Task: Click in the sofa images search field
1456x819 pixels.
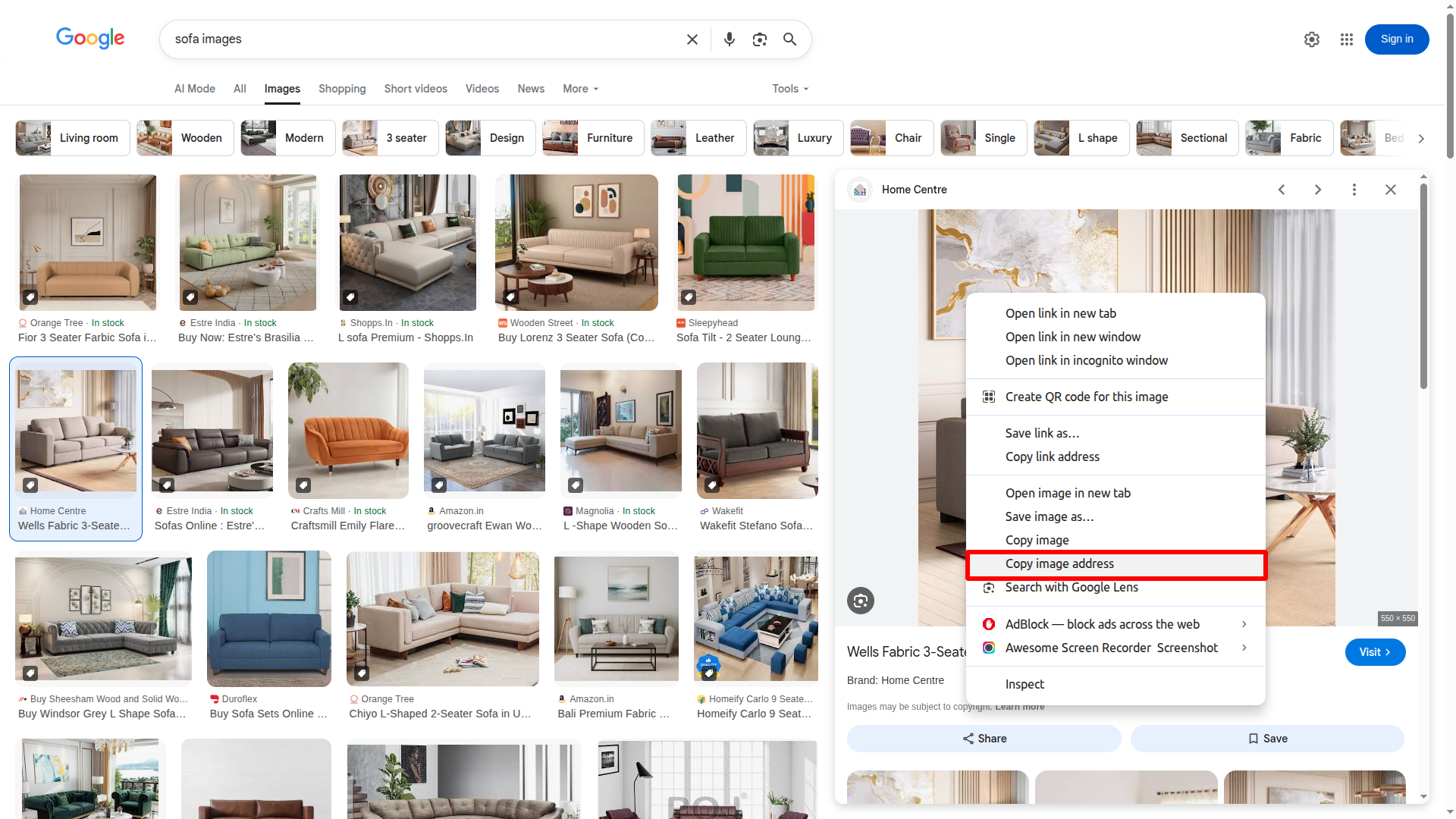Action: click(421, 39)
